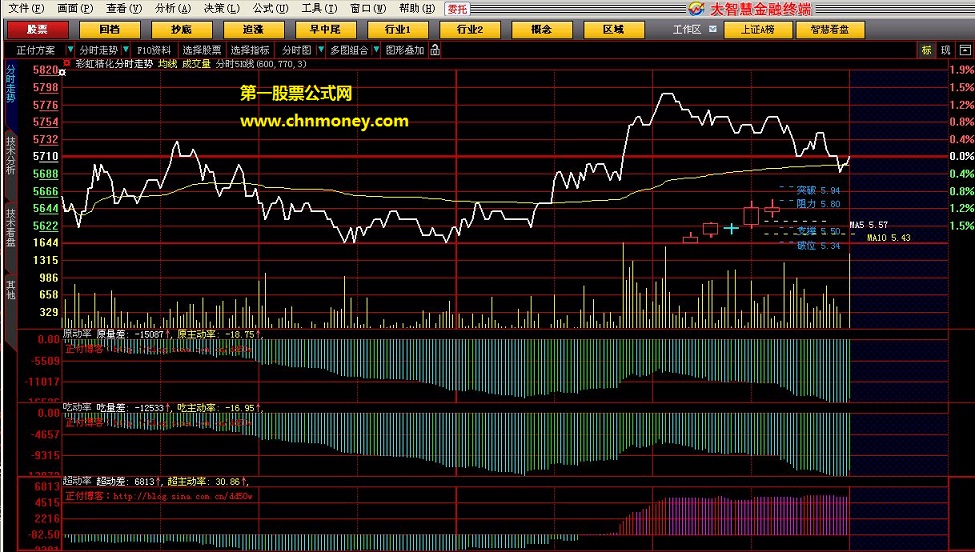Click 图形叠加 in toolbar
This screenshot has height=552, width=975.
(x=405, y=50)
